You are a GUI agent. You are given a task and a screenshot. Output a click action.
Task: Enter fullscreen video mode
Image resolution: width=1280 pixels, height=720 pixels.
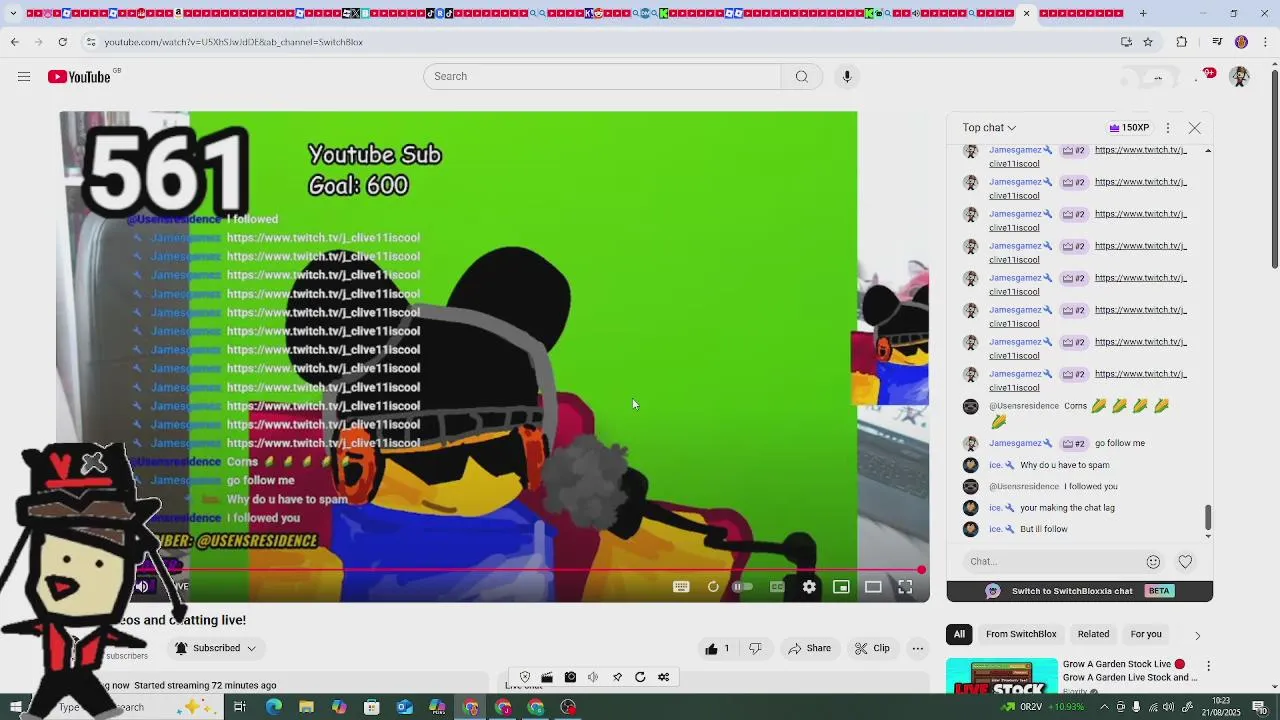coord(905,587)
